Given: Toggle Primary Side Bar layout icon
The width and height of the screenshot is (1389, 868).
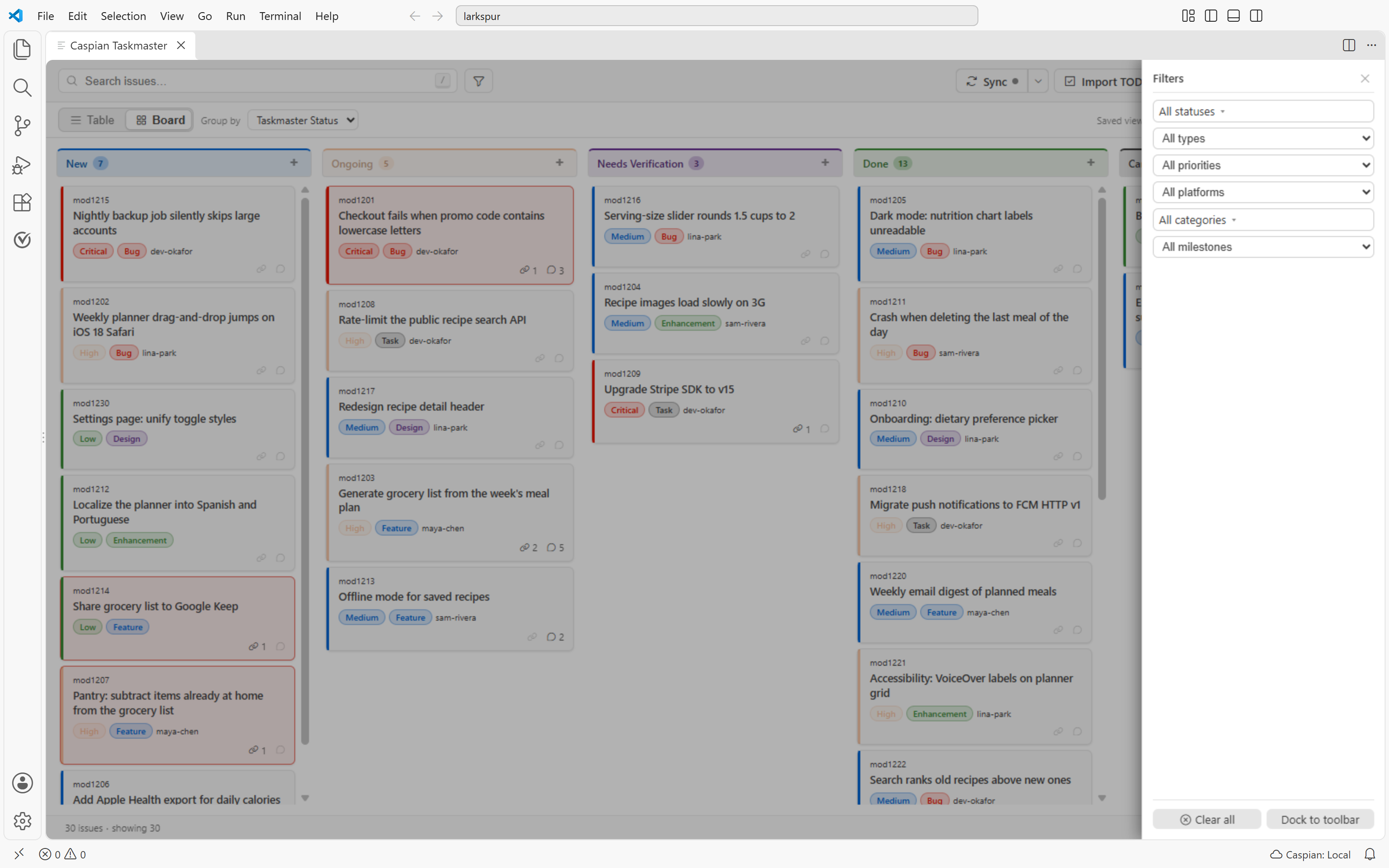Looking at the screenshot, I should coord(1211,16).
